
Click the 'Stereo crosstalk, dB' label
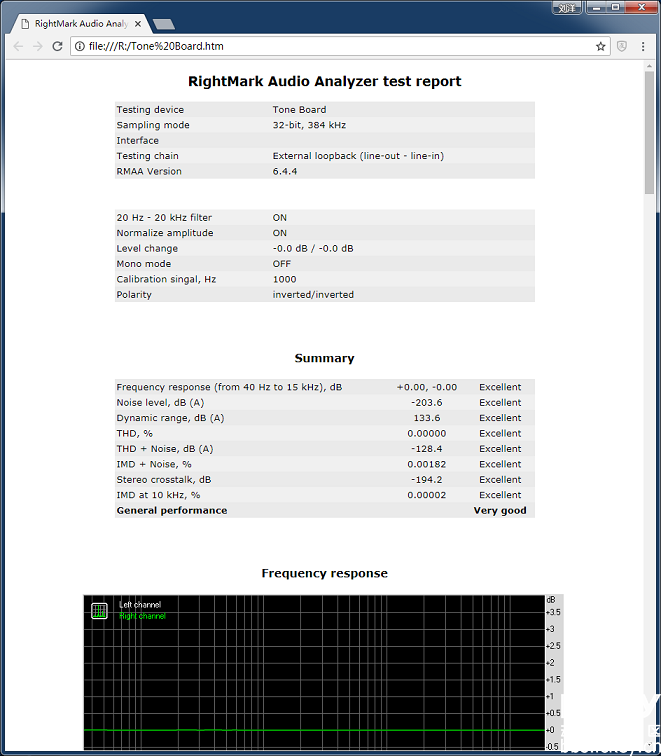pos(164,480)
